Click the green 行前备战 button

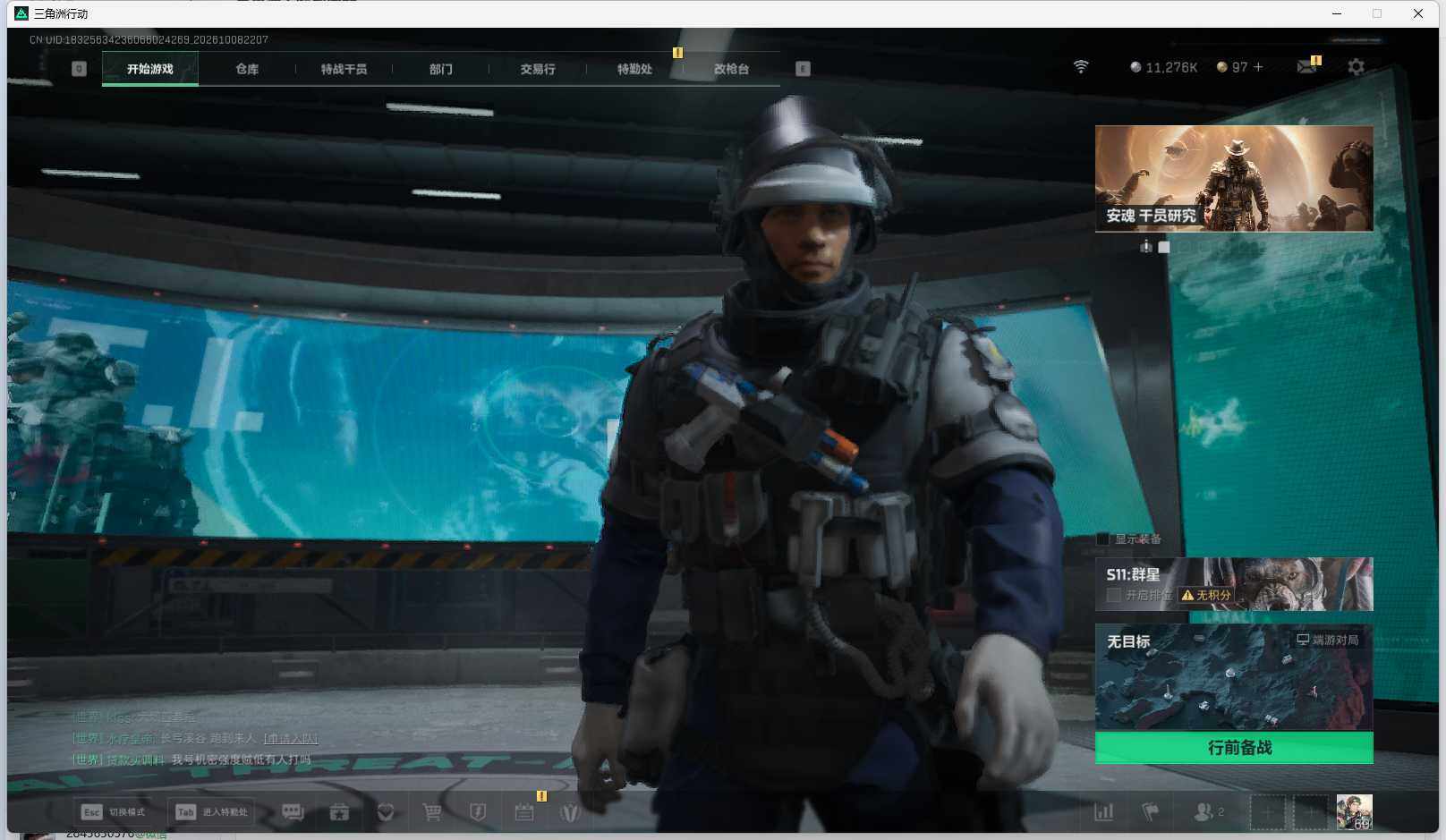[x=1234, y=747]
